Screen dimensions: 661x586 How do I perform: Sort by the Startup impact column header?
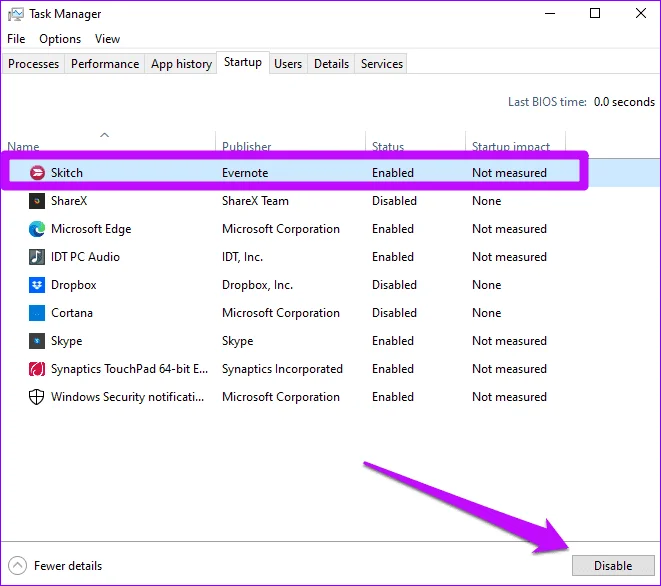click(511, 147)
